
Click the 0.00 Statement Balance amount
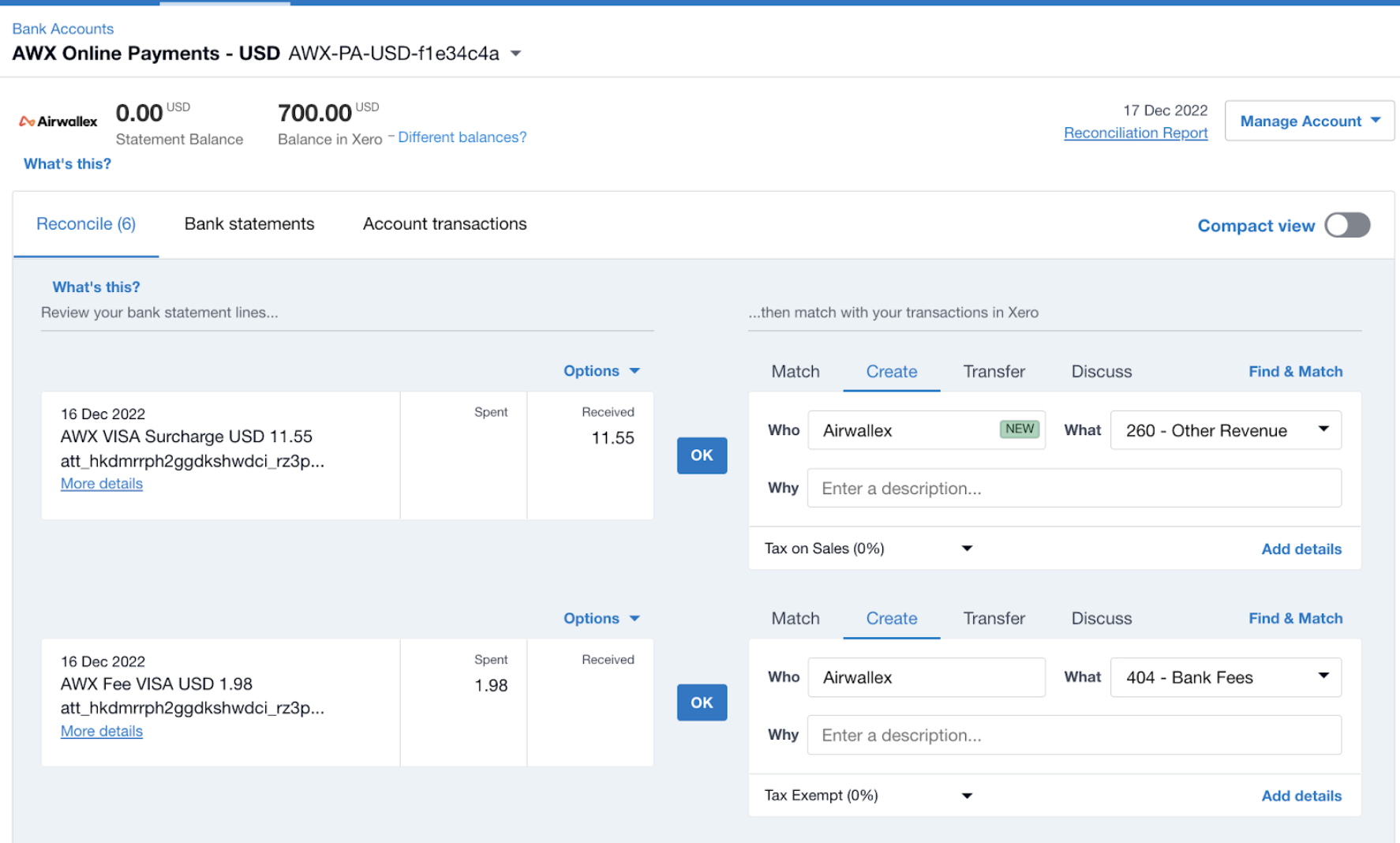click(139, 114)
